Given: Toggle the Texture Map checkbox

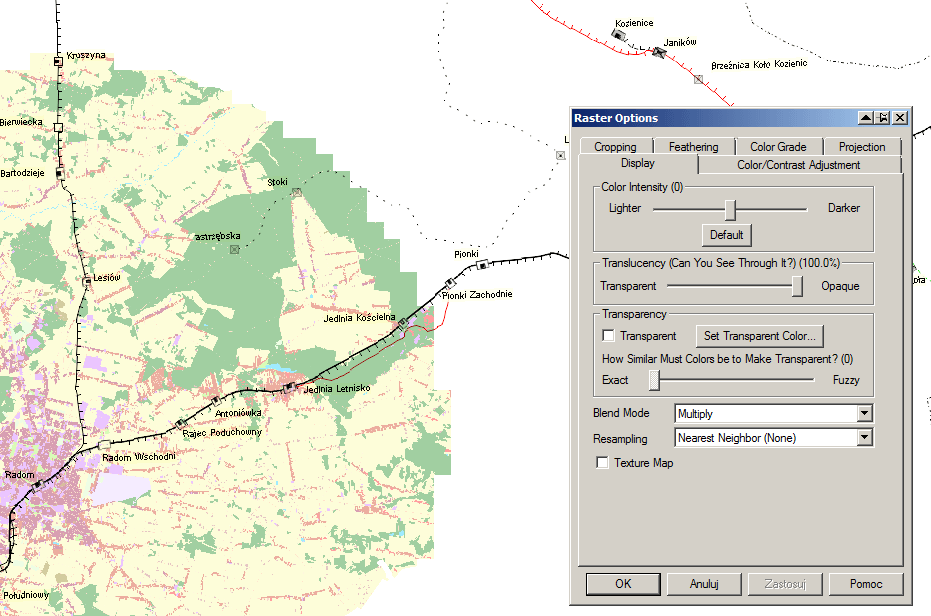Looking at the screenshot, I should tap(602, 463).
